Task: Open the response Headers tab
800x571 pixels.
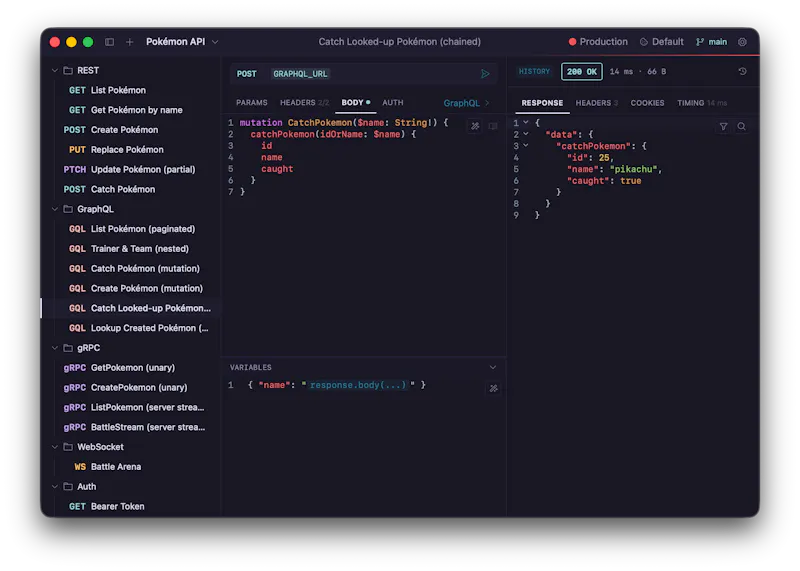Action: tap(596, 103)
